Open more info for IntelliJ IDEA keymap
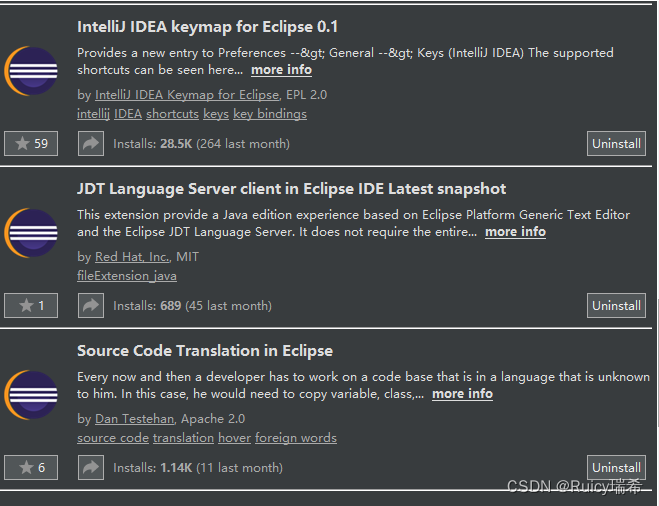This screenshot has height=506, width=659. [282, 70]
